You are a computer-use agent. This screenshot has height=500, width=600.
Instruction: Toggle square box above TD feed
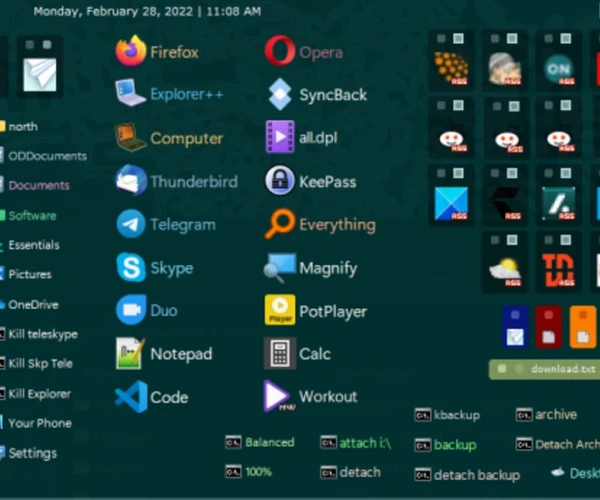tap(566, 240)
